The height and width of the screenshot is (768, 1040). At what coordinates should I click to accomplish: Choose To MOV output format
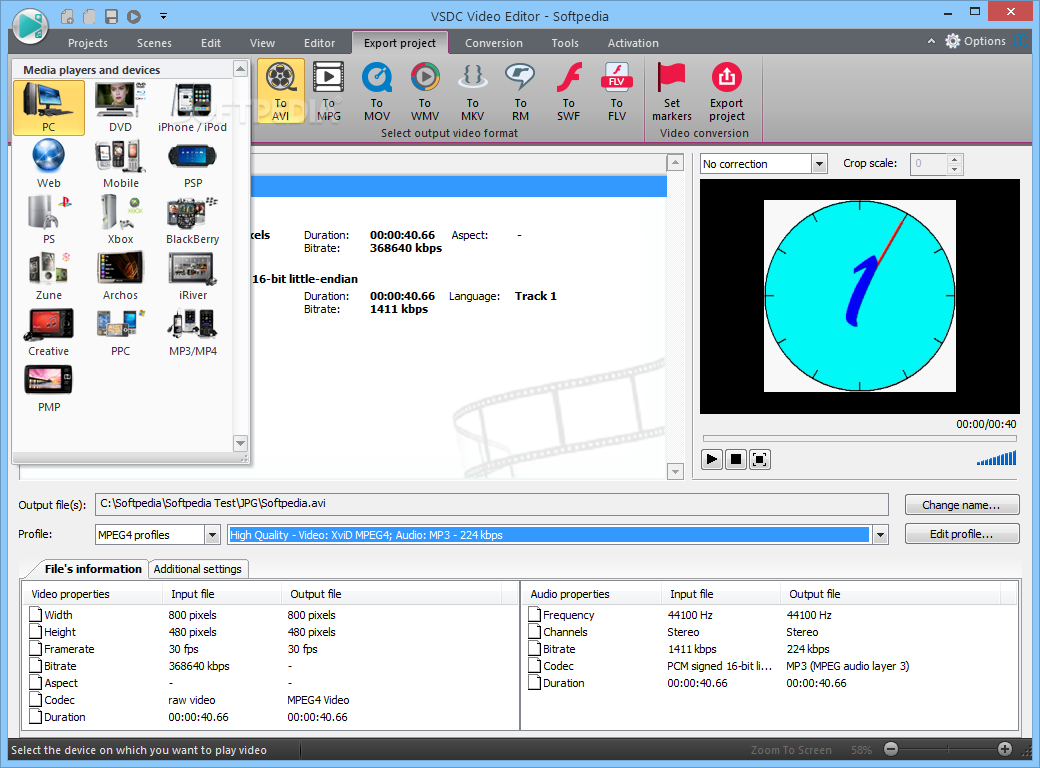pyautogui.click(x=377, y=92)
